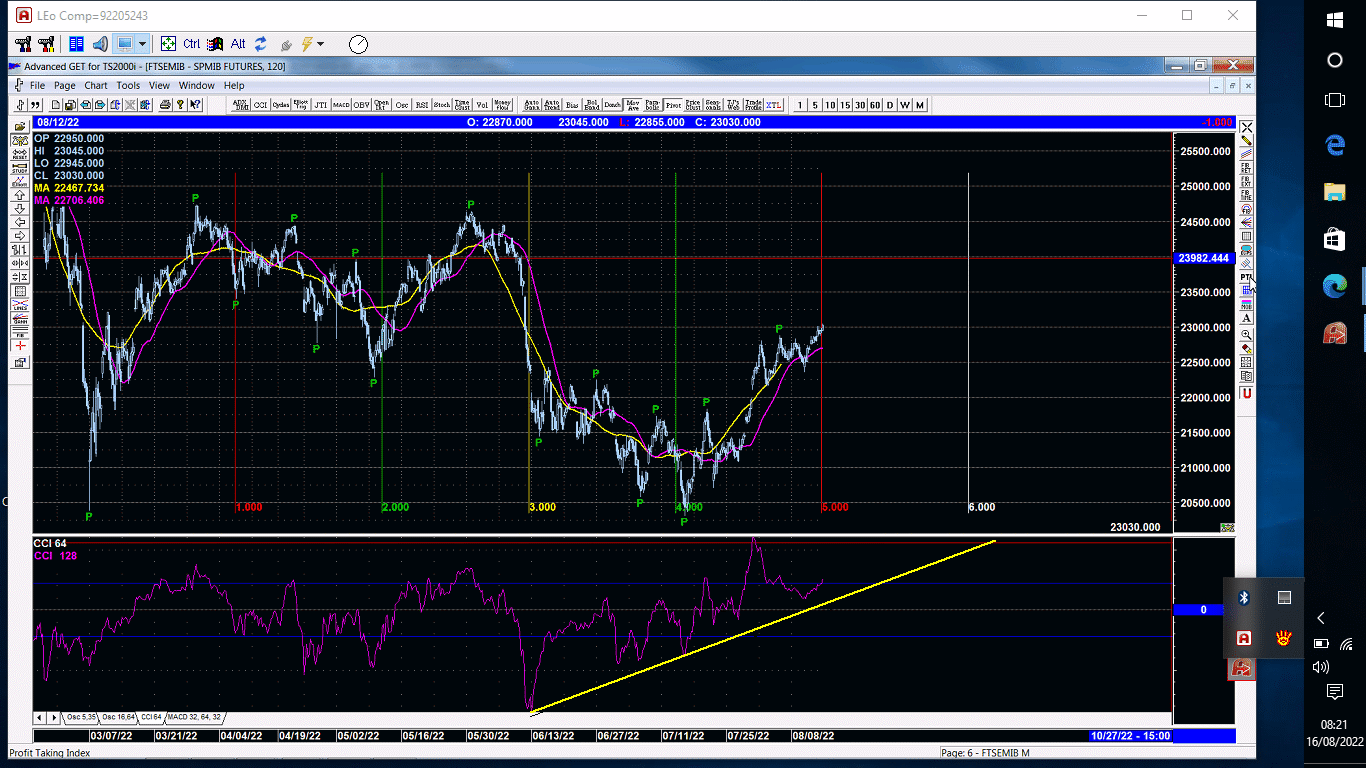Select the Gann tool in left toolbar
Screen dimensions: 1366x768
(x=20, y=318)
